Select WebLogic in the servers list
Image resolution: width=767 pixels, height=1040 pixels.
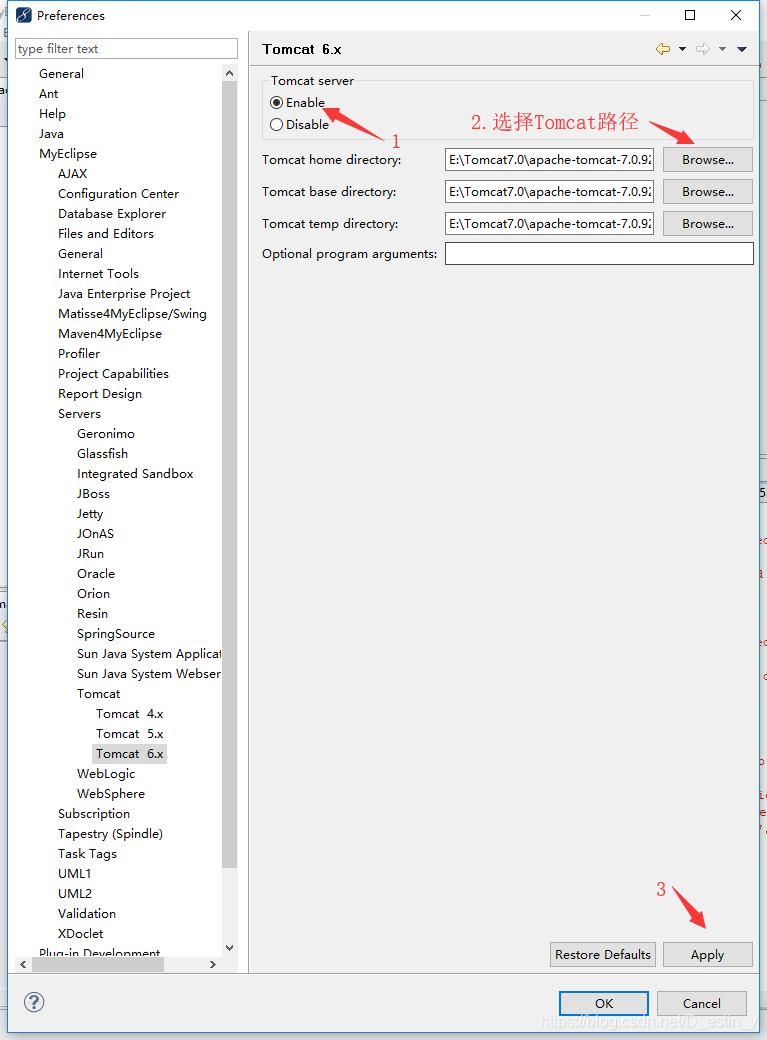pos(105,773)
